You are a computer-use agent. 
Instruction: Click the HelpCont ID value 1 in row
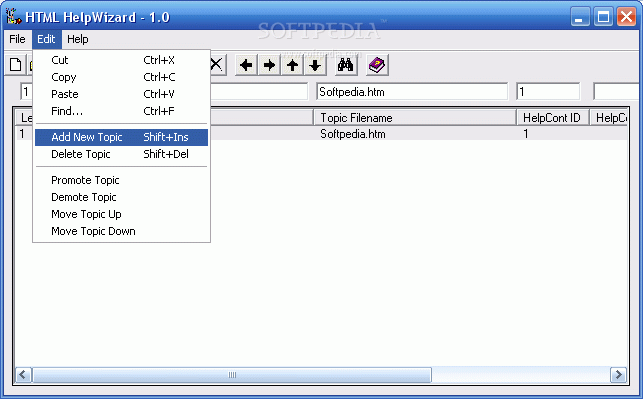(x=526, y=134)
